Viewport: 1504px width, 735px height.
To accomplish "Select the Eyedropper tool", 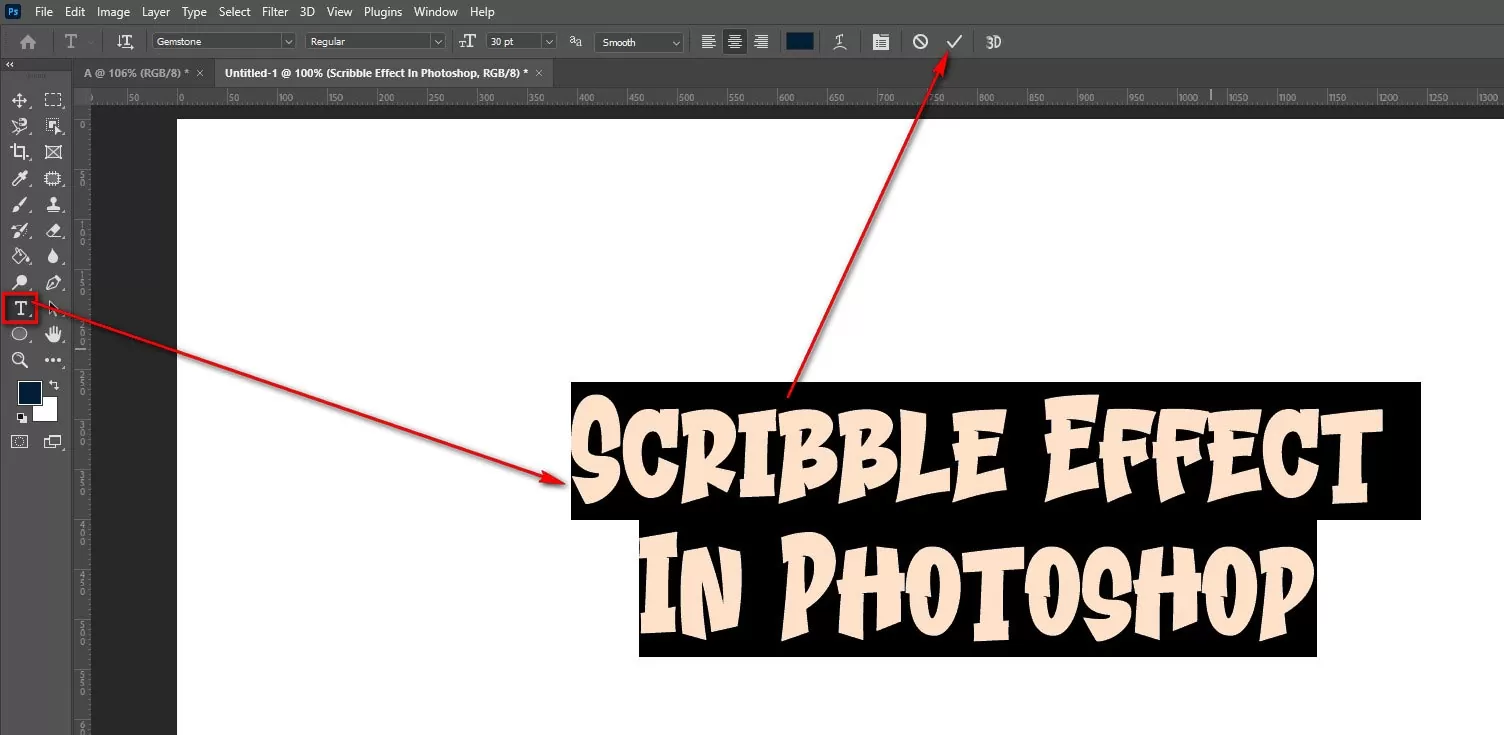I will click(19, 178).
